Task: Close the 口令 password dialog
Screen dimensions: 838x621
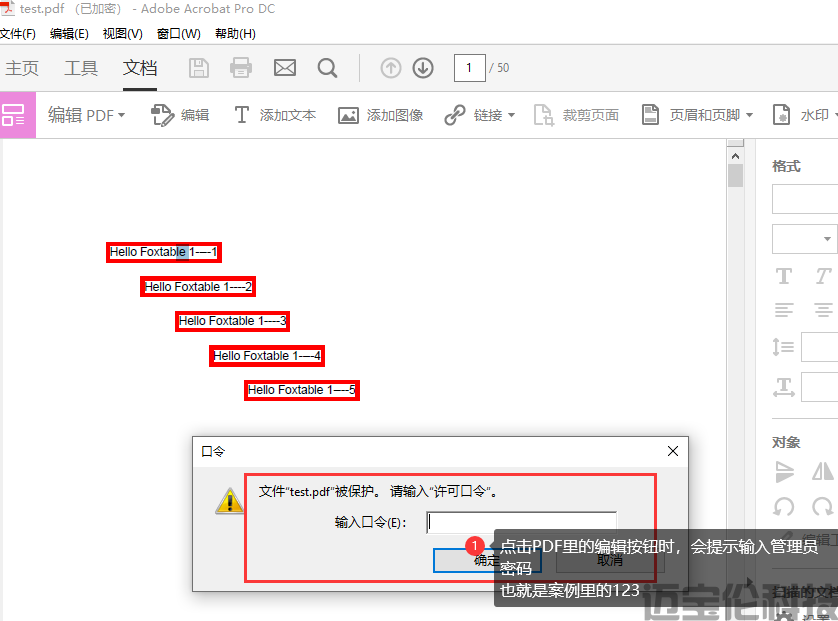Action: click(673, 451)
